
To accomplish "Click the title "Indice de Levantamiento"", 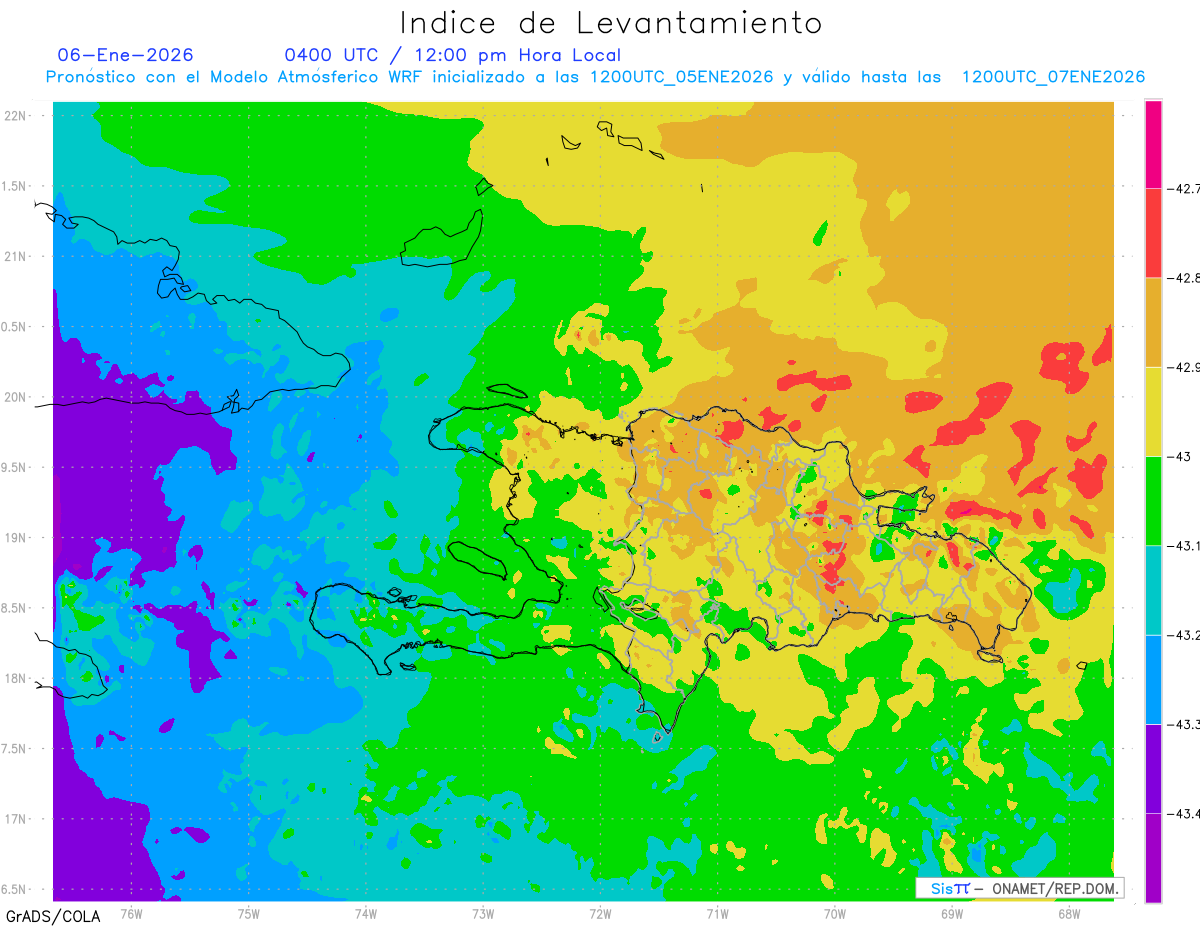I will coord(611,23).
